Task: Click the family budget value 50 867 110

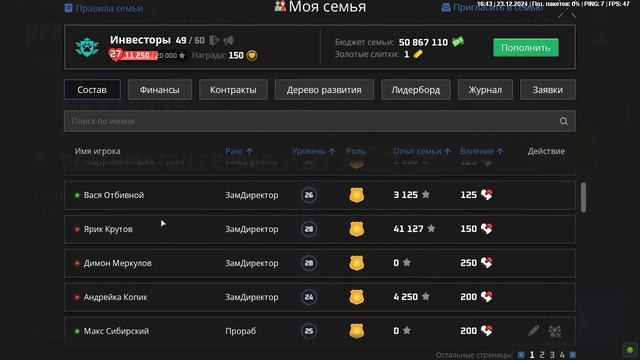Action: pos(423,42)
